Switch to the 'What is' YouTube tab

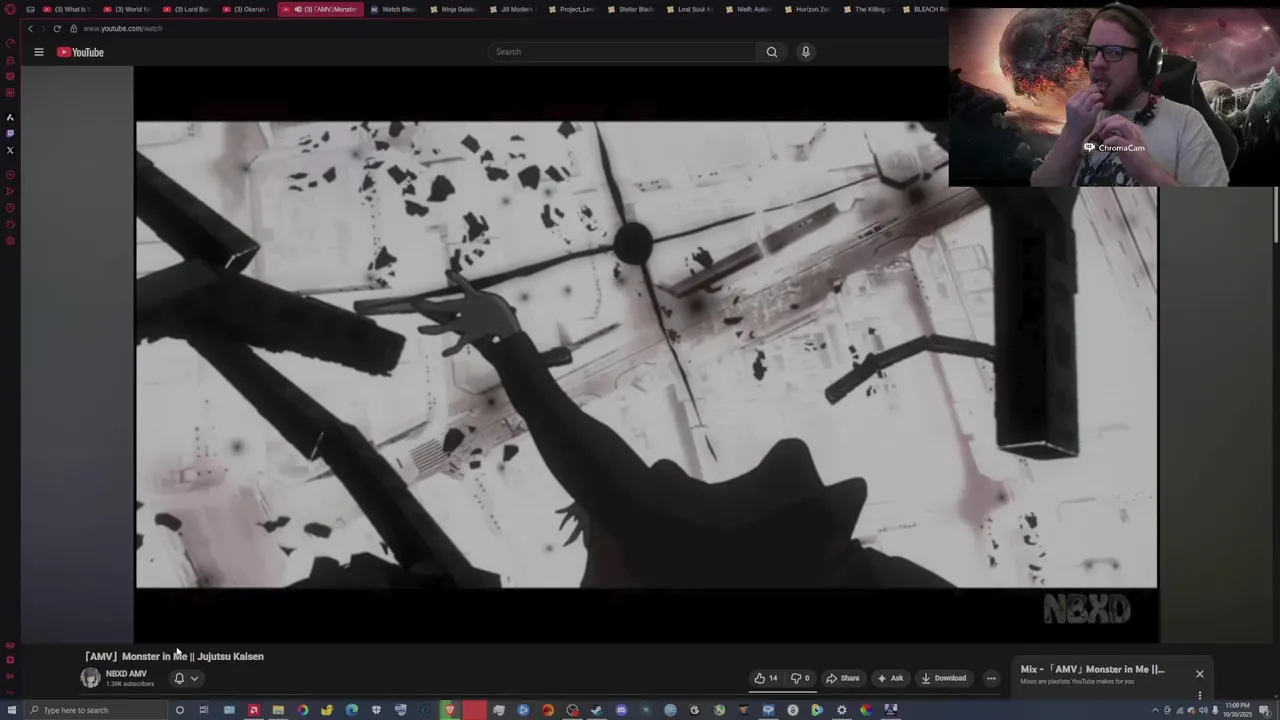pos(67,9)
